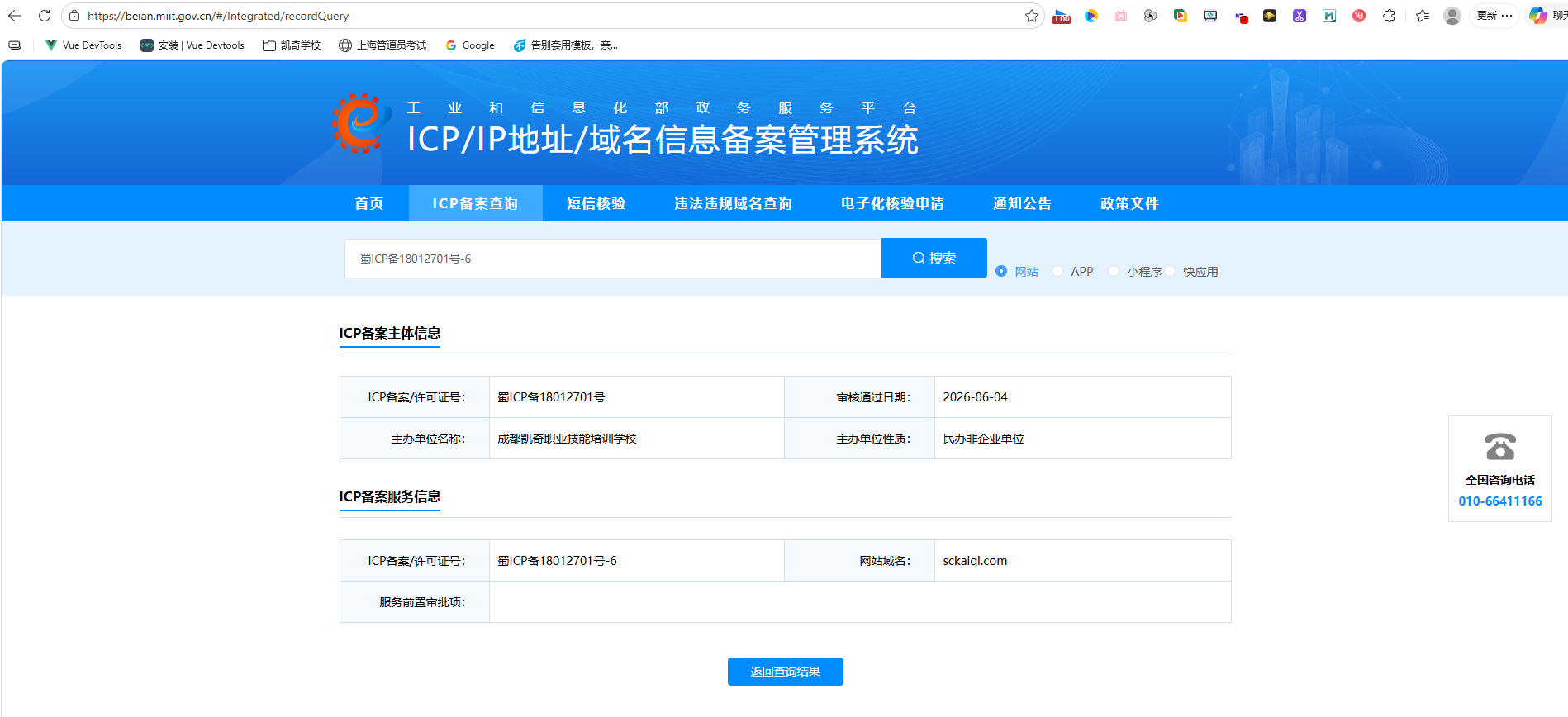
Task: Open the green-yellow play button extension
Action: click(x=1181, y=16)
